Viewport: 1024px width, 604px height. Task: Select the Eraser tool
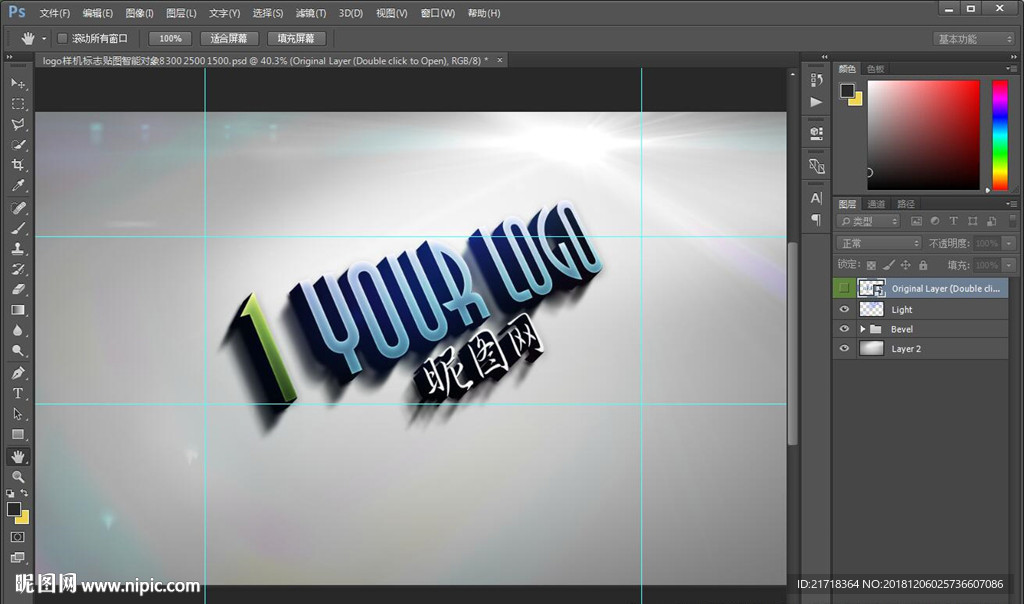tap(18, 289)
